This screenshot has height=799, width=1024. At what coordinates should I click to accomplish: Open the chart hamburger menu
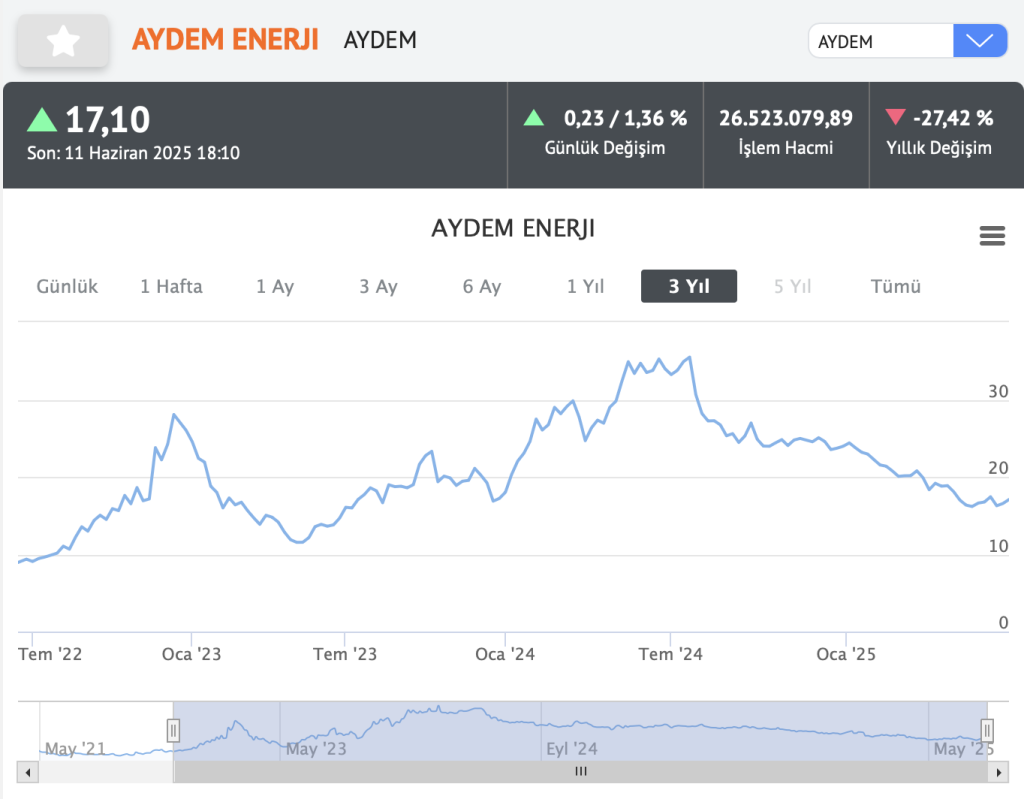pyautogui.click(x=992, y=236)
